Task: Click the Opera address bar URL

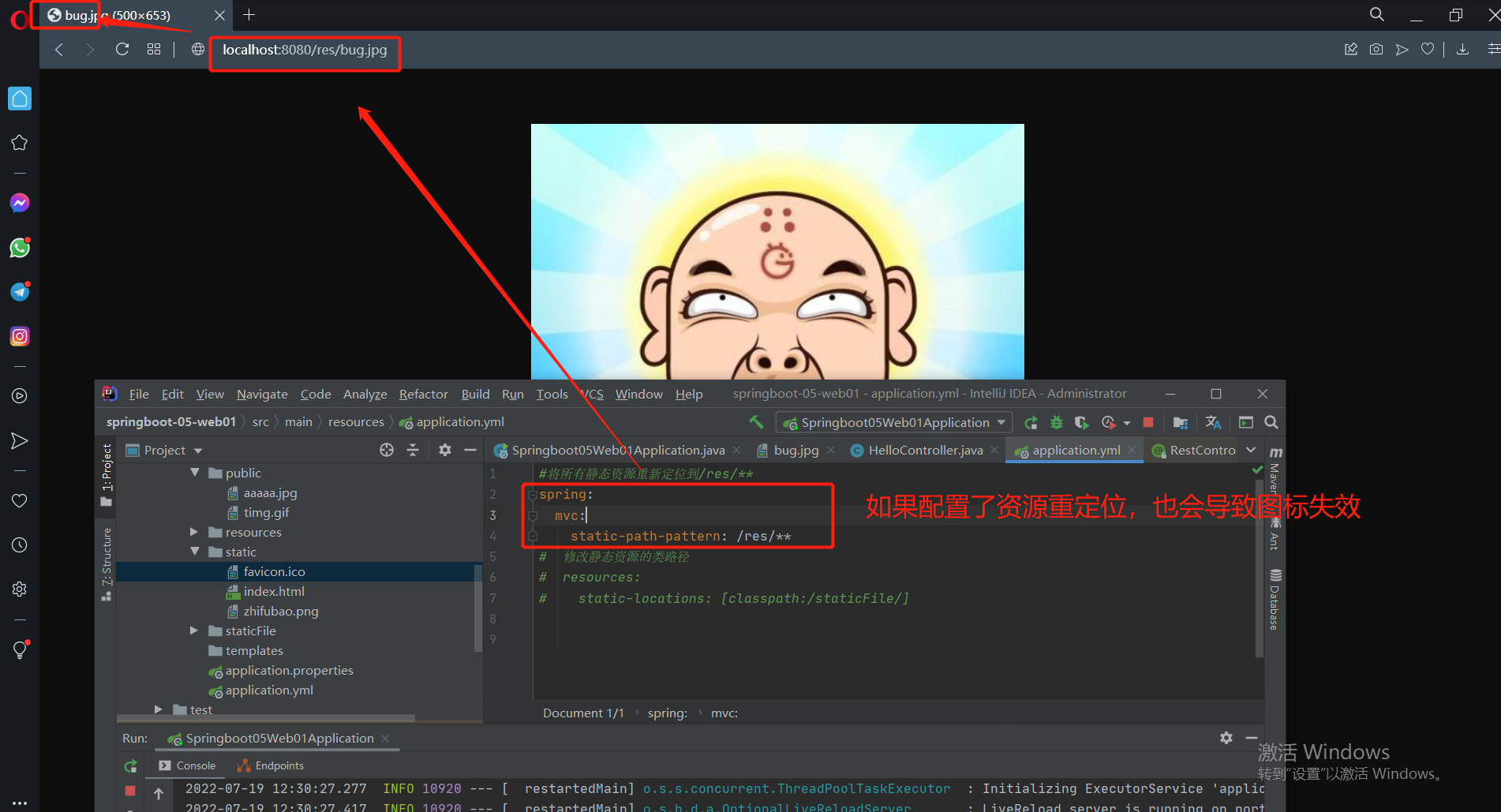Action: [305, 50]
